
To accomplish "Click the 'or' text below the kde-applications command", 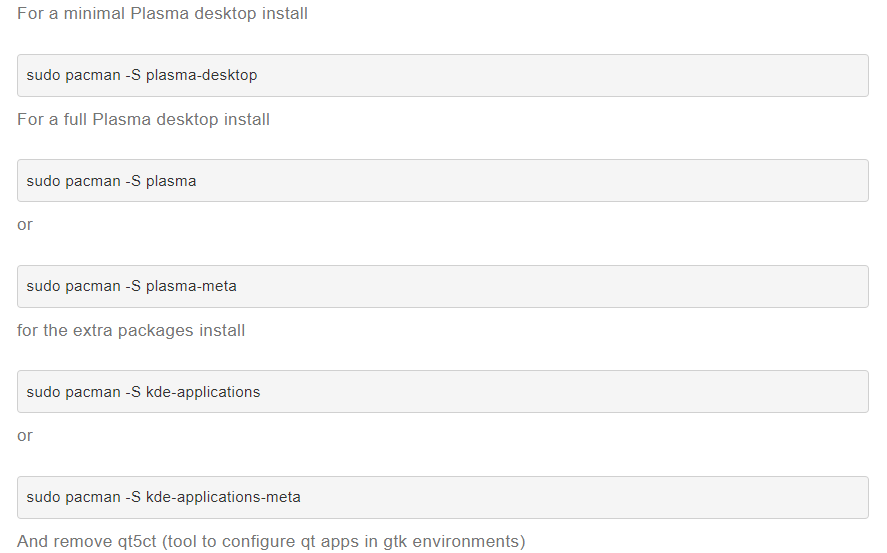I will (25, 436).
